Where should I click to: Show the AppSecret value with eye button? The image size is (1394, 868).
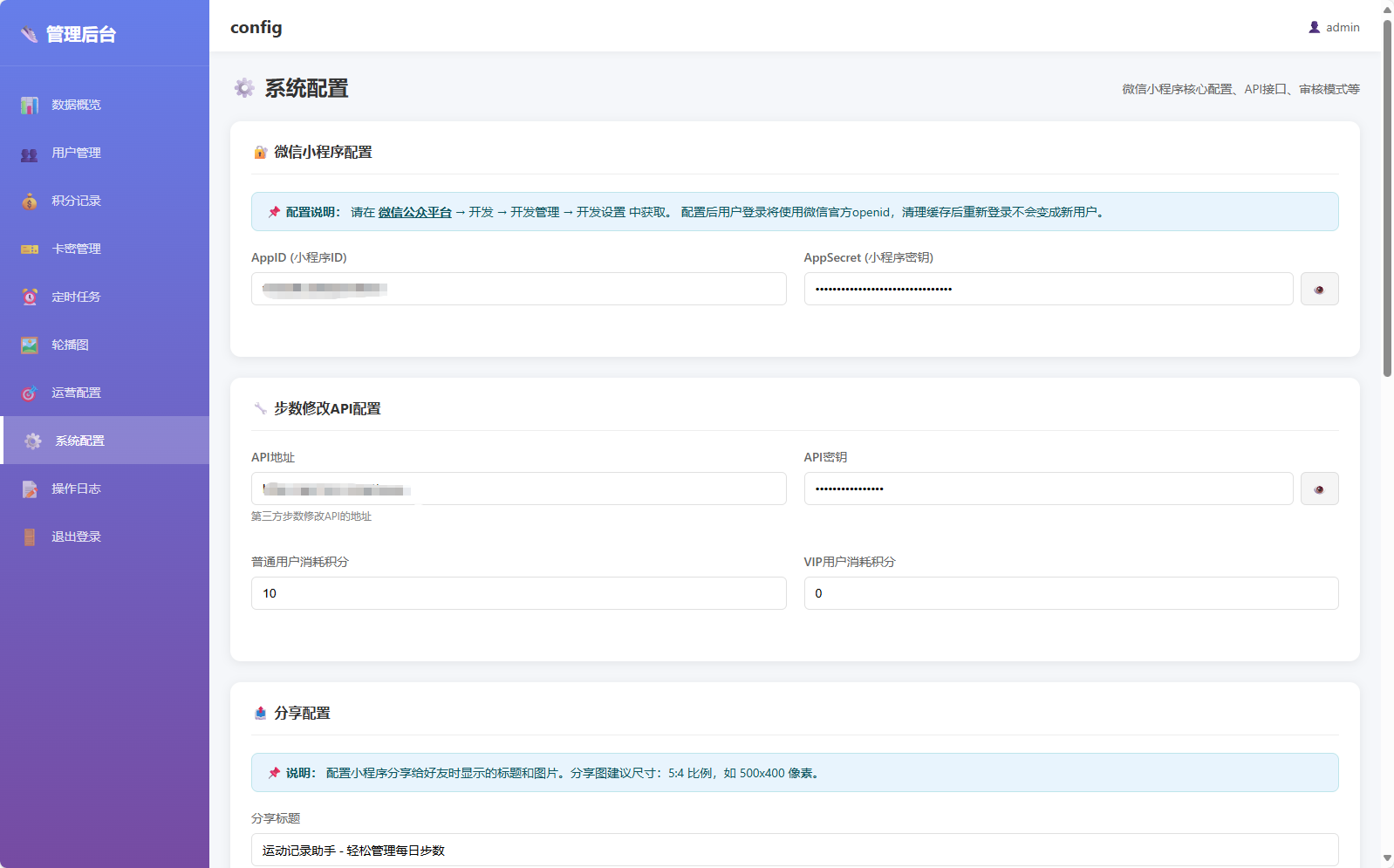[x=1319, y=289]
